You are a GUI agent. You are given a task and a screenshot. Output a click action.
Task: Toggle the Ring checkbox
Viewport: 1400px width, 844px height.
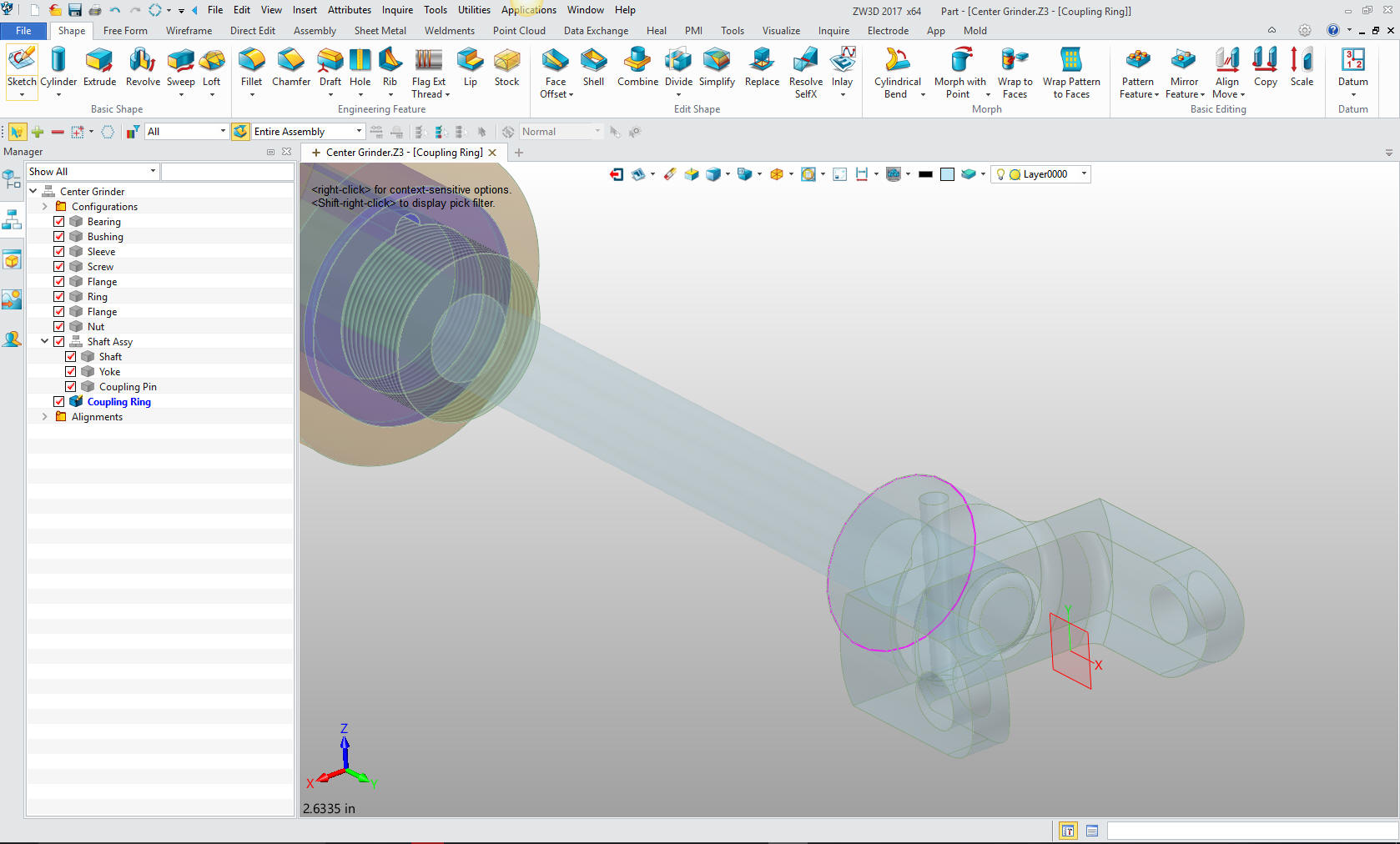(x=59, y=297)
